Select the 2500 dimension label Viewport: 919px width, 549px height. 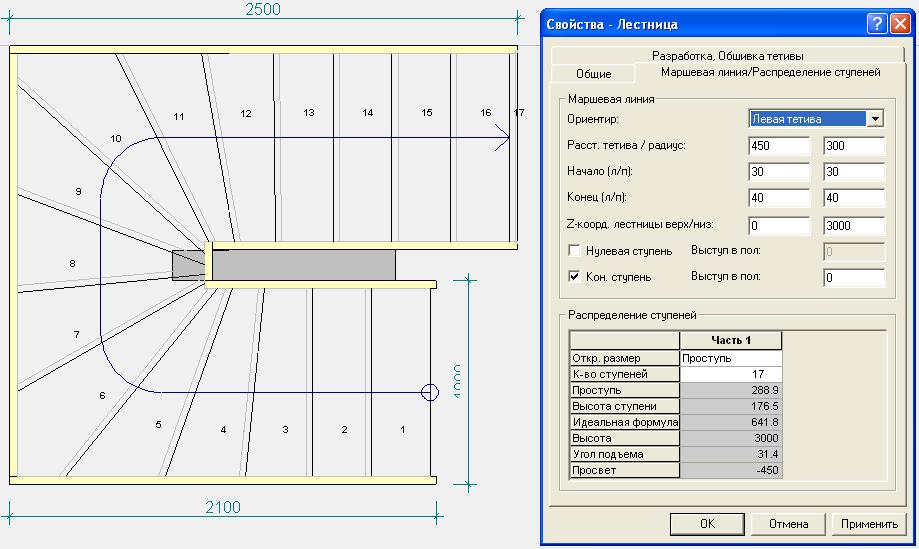click(x=263, y=9)
